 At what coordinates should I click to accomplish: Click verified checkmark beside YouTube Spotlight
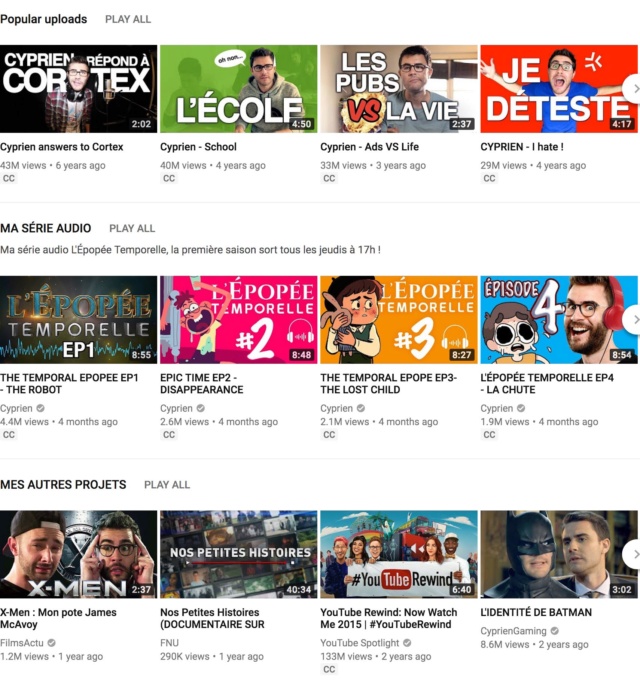point(407,643)
